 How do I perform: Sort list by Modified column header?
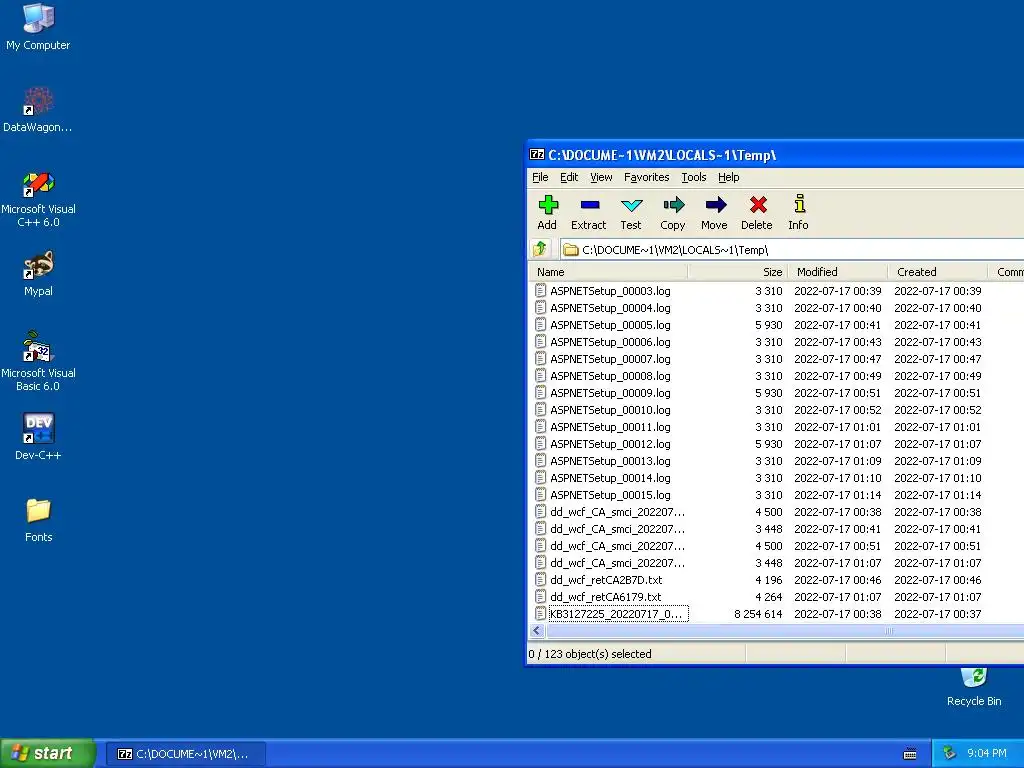[x=838, y=272]
